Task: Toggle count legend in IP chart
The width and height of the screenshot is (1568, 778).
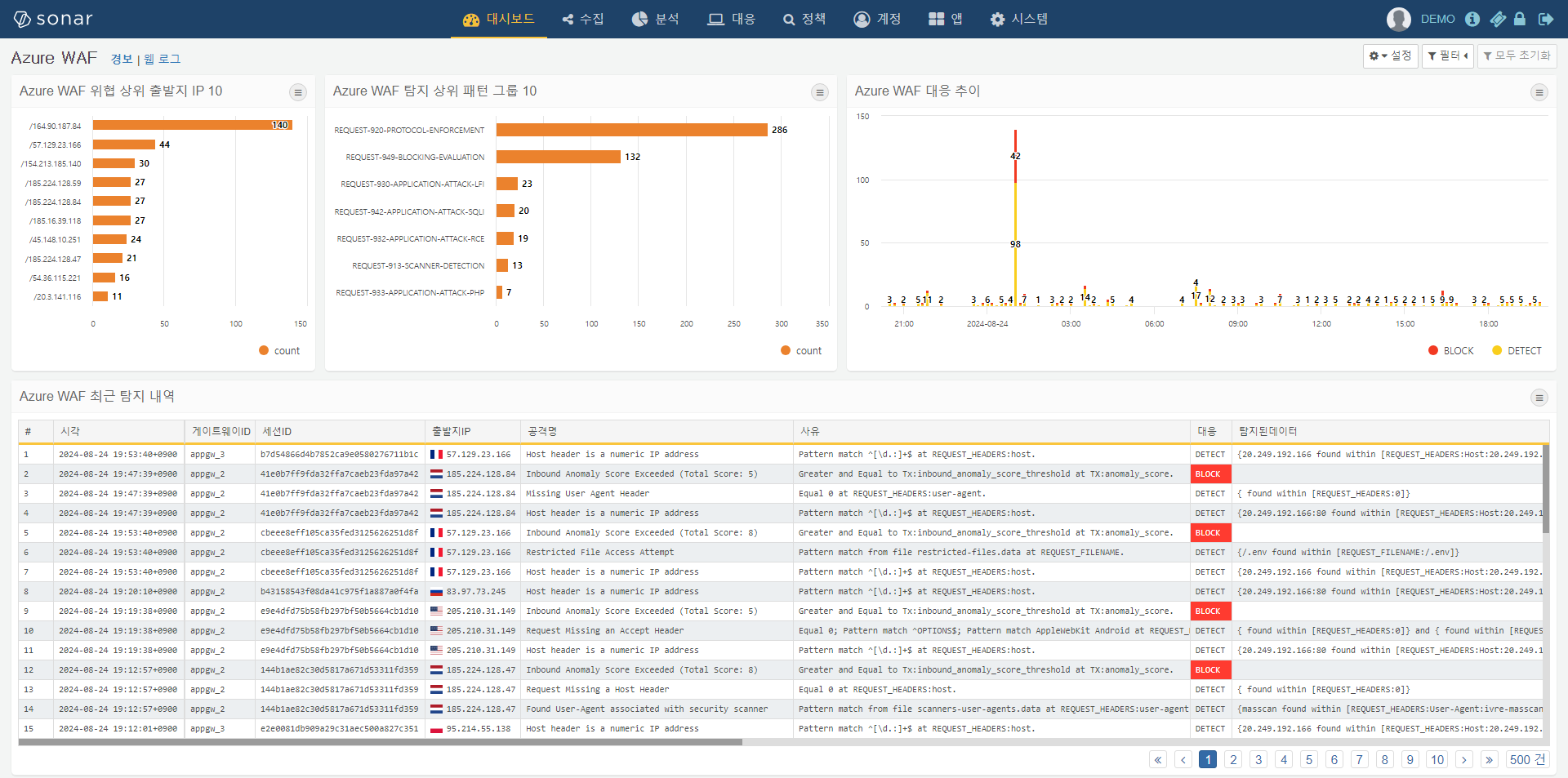Action: pos(279,350)
